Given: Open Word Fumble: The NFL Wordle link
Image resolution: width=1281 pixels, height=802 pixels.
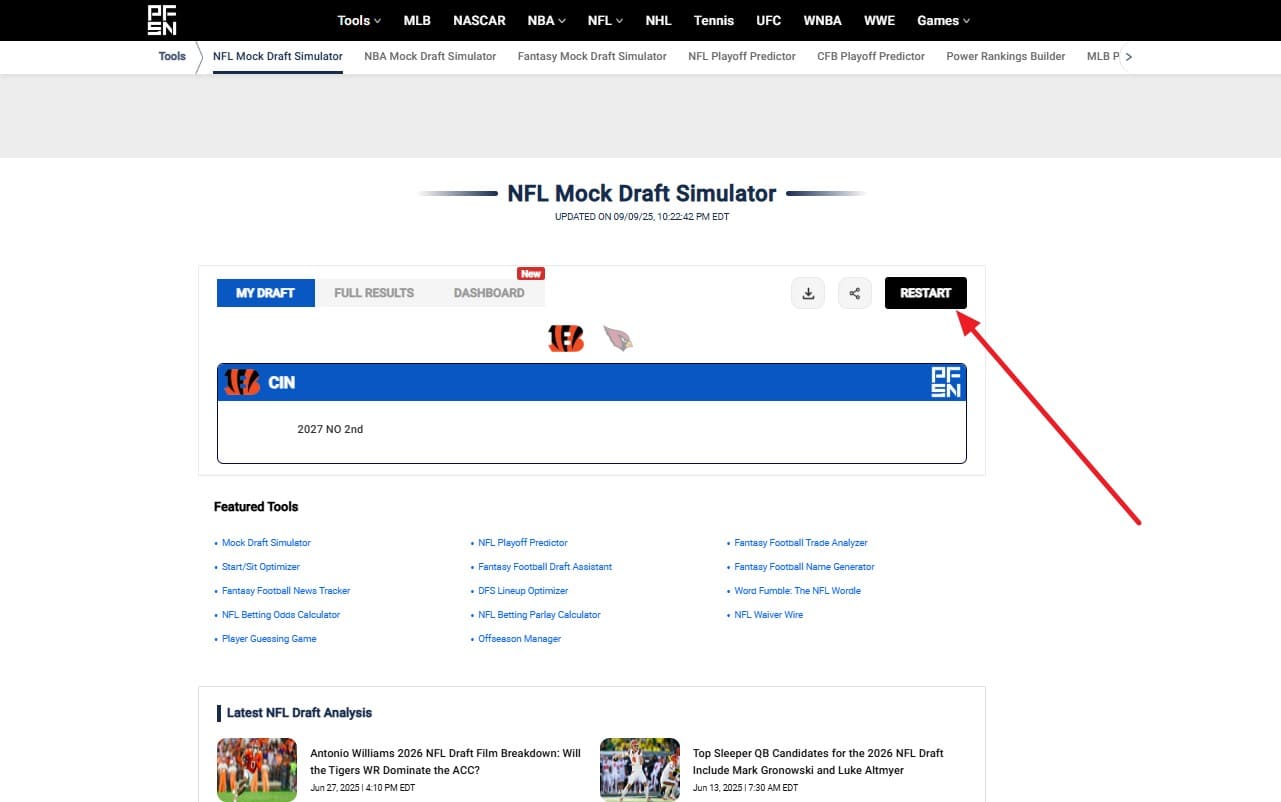Looking at the screenshot, I should point(797,591).
